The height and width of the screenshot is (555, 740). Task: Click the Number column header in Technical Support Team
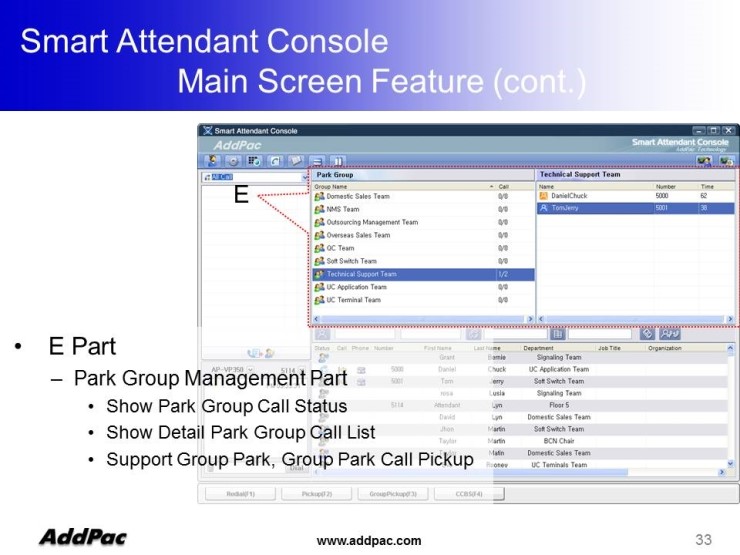coord(676,186)
